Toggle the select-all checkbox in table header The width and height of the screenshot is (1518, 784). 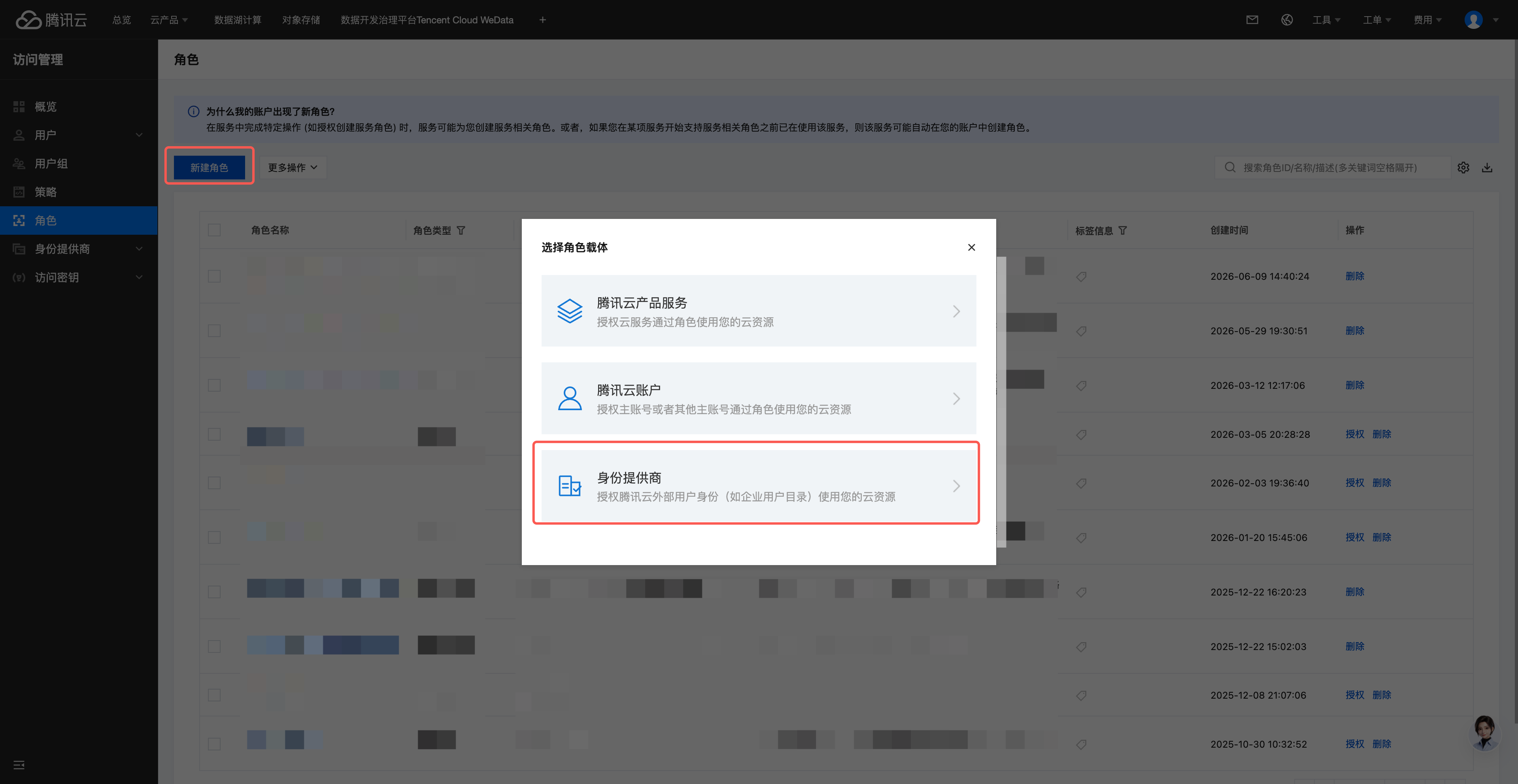[x=215, y=230]
